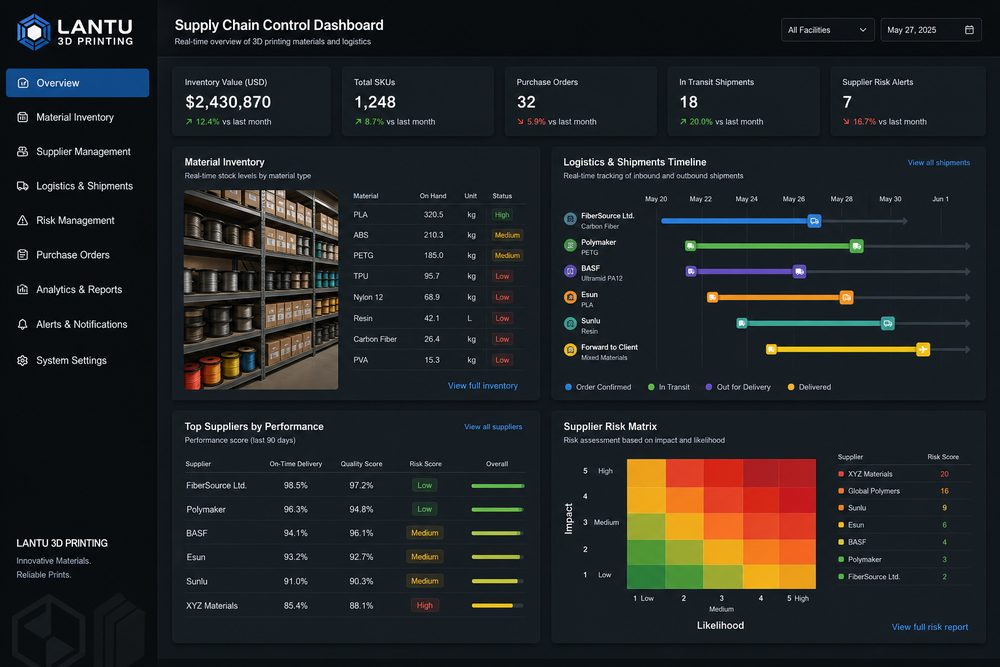Screen dimensions: 1000x667
Task: Click the Order Confirmed blue legend dot
Action: click(x=568, y=387)
